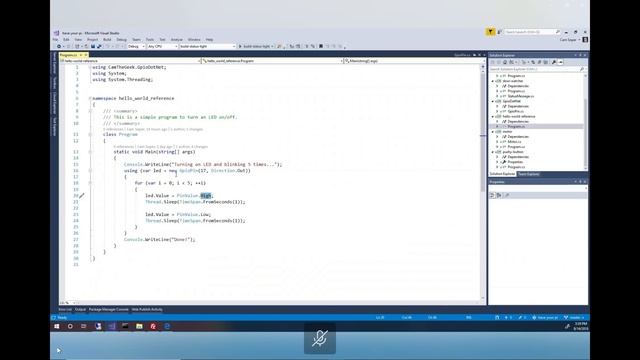640x360 pixels.
Task: Switch to the Team Explorer tab
Action: pos(529,174)
